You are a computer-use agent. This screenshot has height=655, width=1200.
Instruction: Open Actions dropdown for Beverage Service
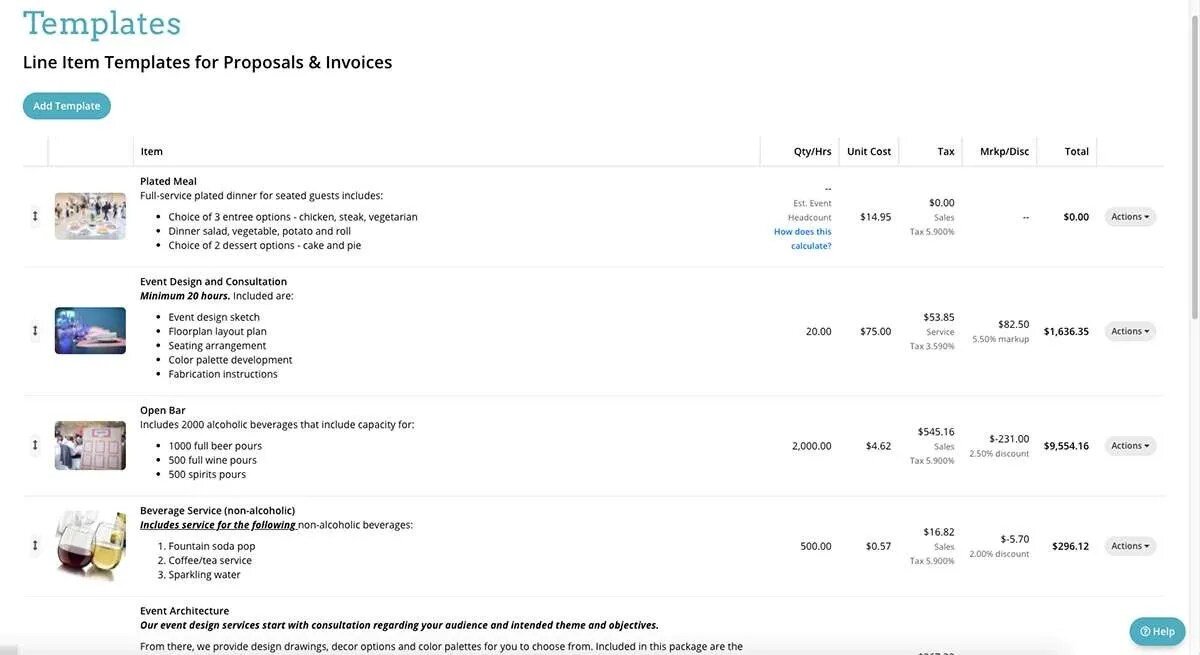pos(1130,546)
